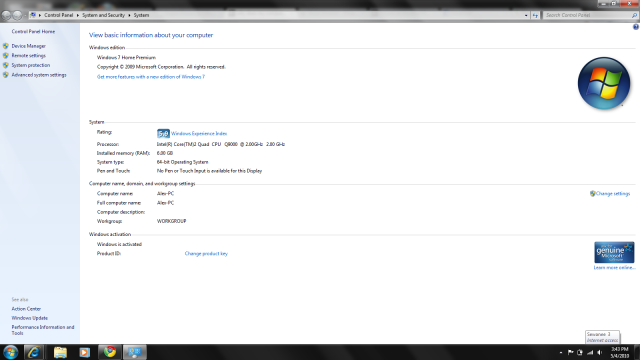Image resolution: width=640 pixels, height=360 pixels.
Task: Open Windows Update under See also
Action: tap(29, 318)
